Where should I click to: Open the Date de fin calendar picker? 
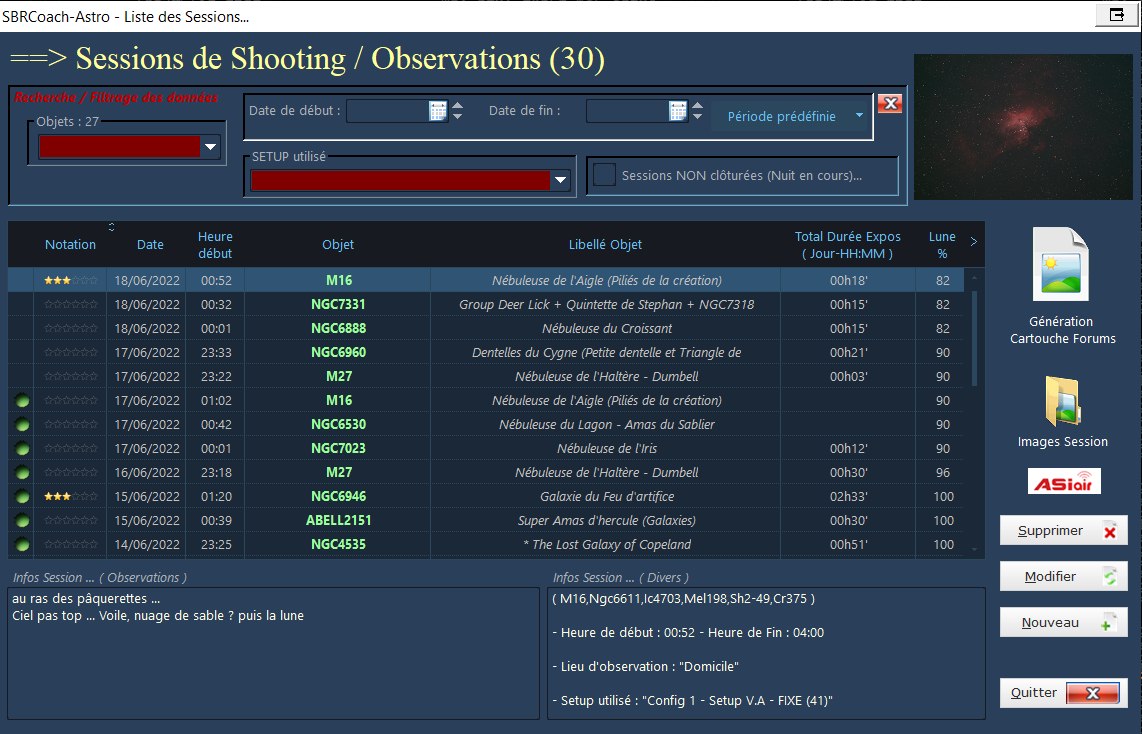pyautogui.click(x=677, y=111)
